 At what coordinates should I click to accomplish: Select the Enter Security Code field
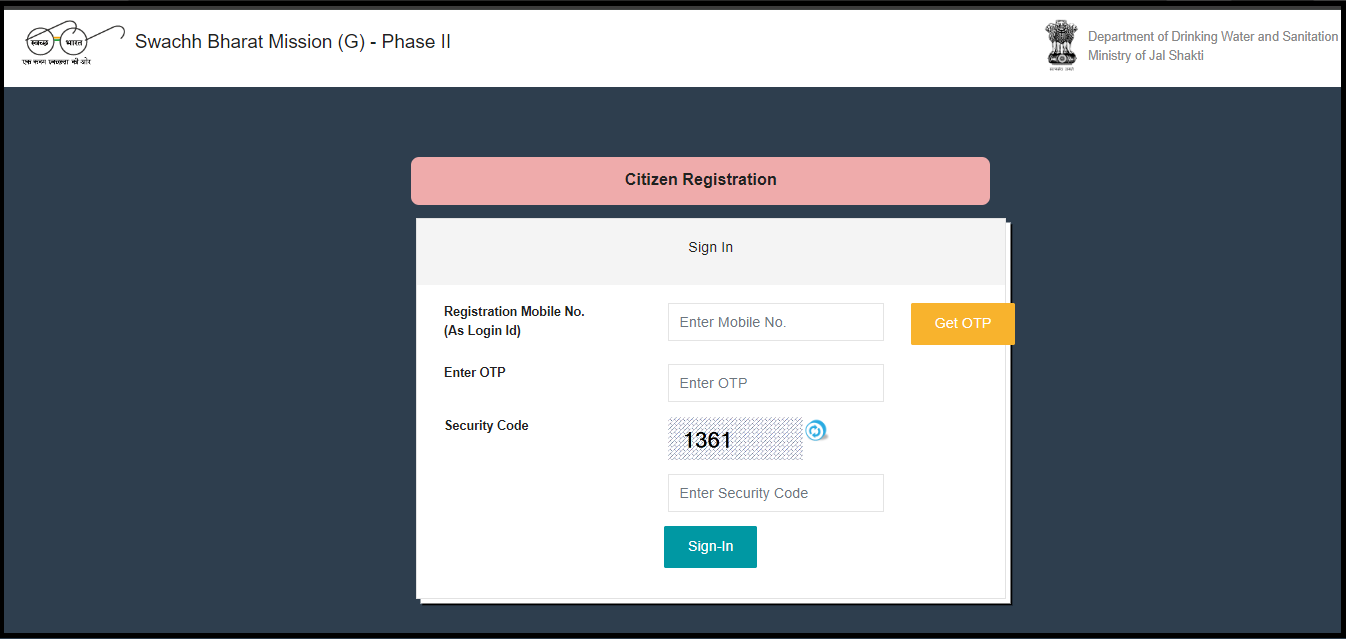[x=776, y=493]
